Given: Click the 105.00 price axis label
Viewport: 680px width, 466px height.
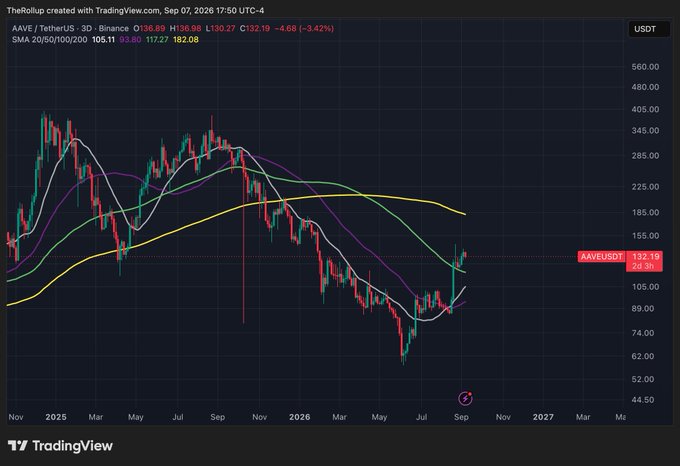Looking at the screenshot, I should click(x=645, y=287).
